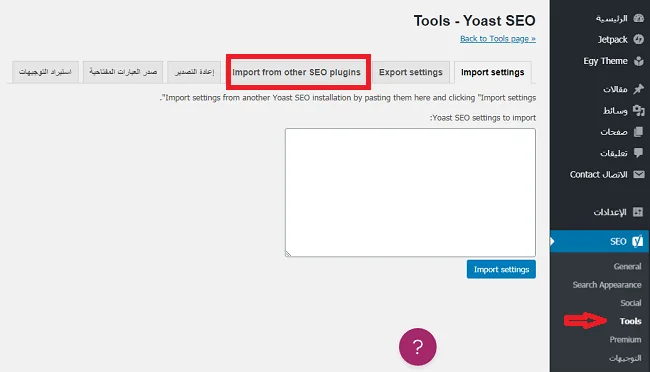This screenshot has height=372, width=650.
Task: Select the SEO menu item
Action: (600, 241)
